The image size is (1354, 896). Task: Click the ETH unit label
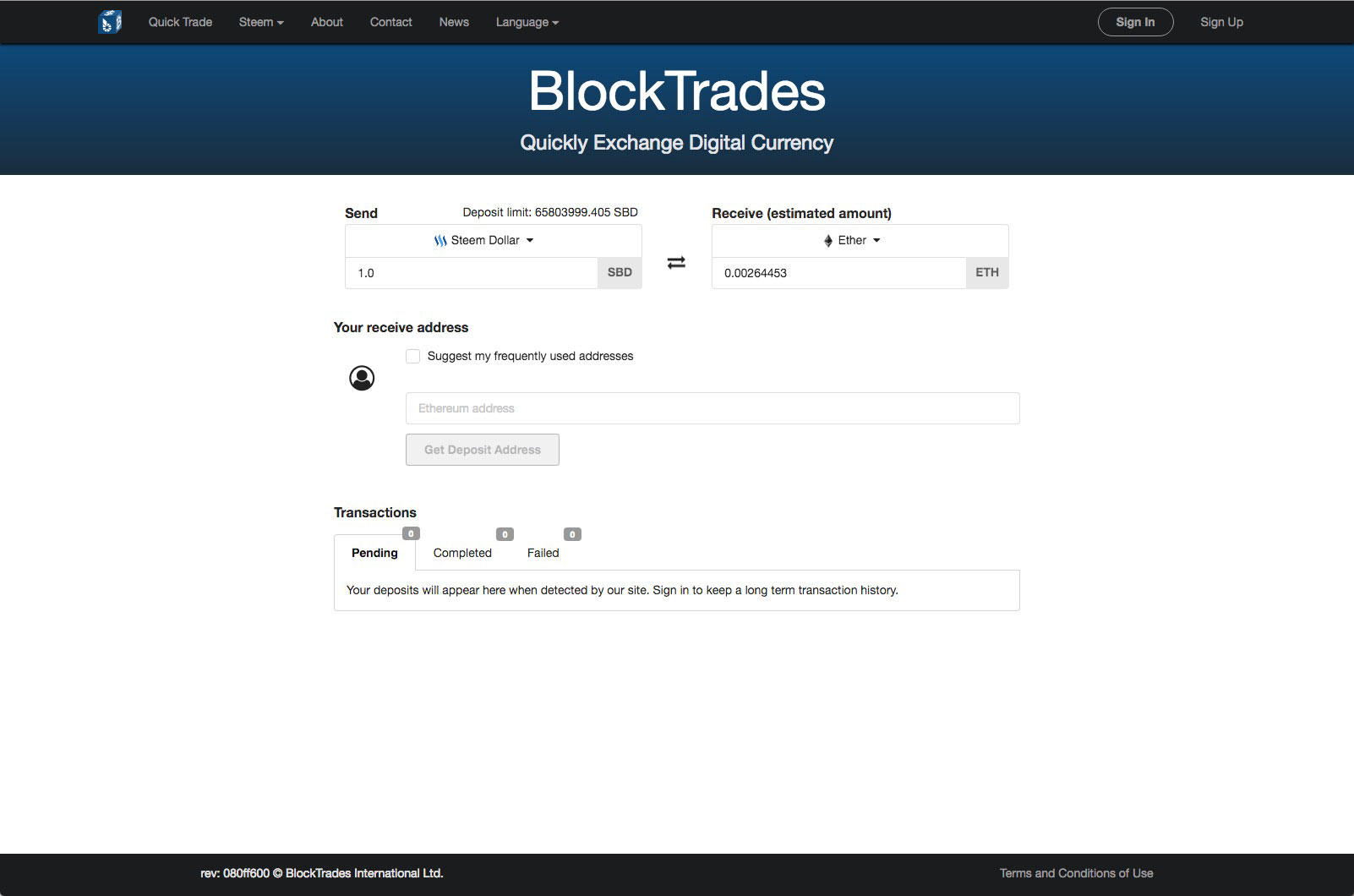[x=987, y=273]
